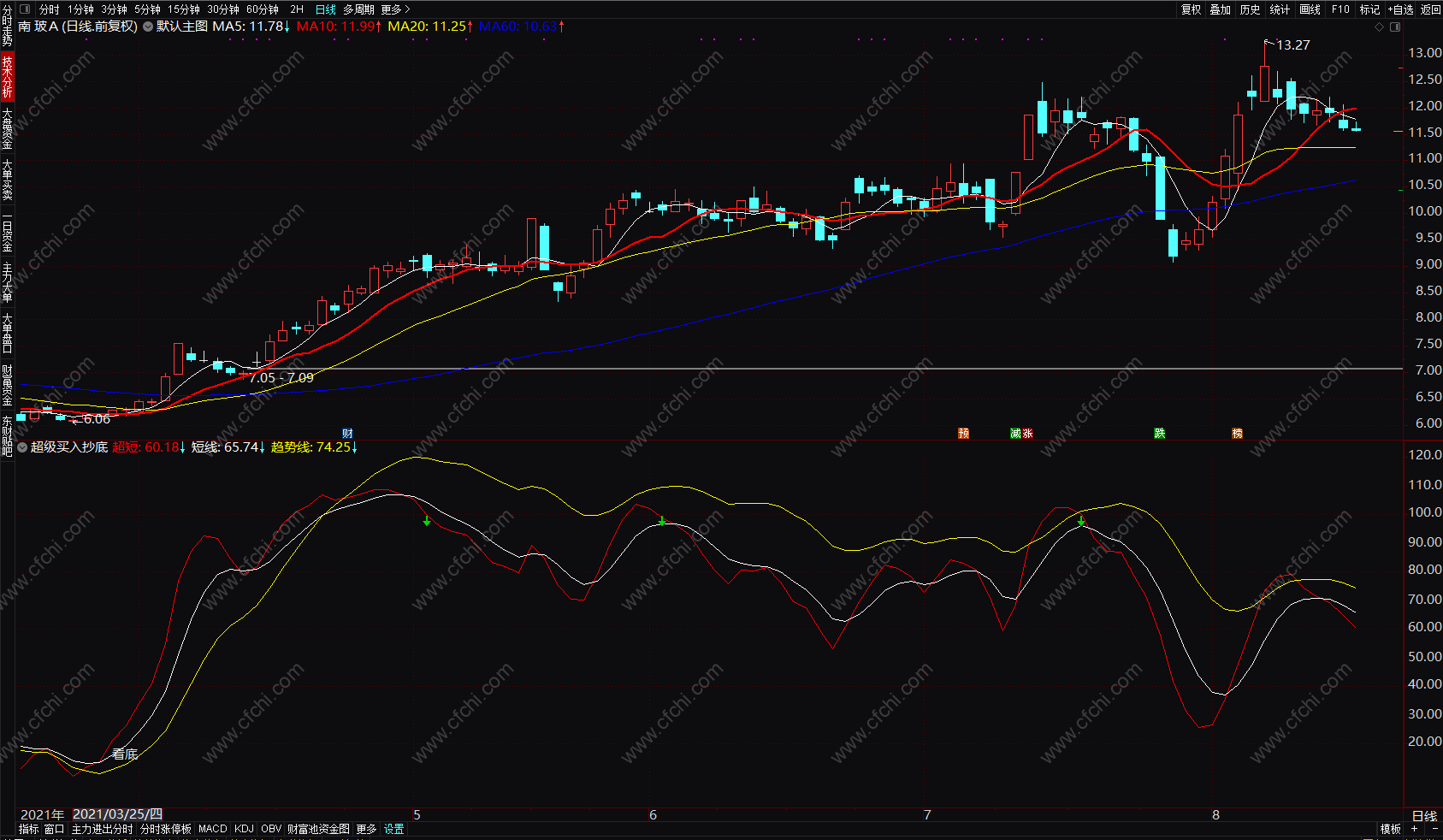The height and width of the screenshot is (840, 1443).
Task: Toggle the right side panel icon
Action: click(1395, 27)
